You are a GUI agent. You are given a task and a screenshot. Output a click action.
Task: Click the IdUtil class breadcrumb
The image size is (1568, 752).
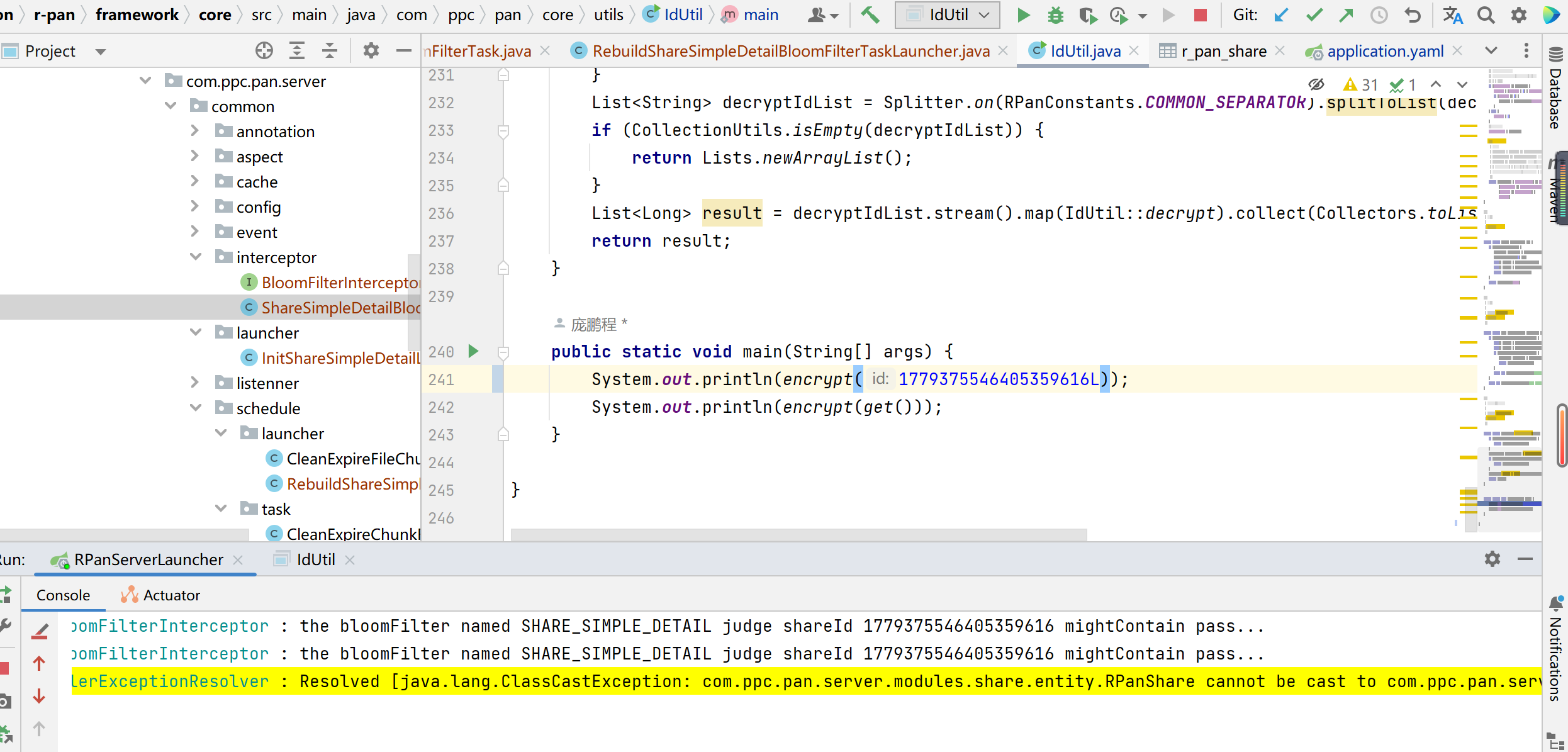point(673,14)
